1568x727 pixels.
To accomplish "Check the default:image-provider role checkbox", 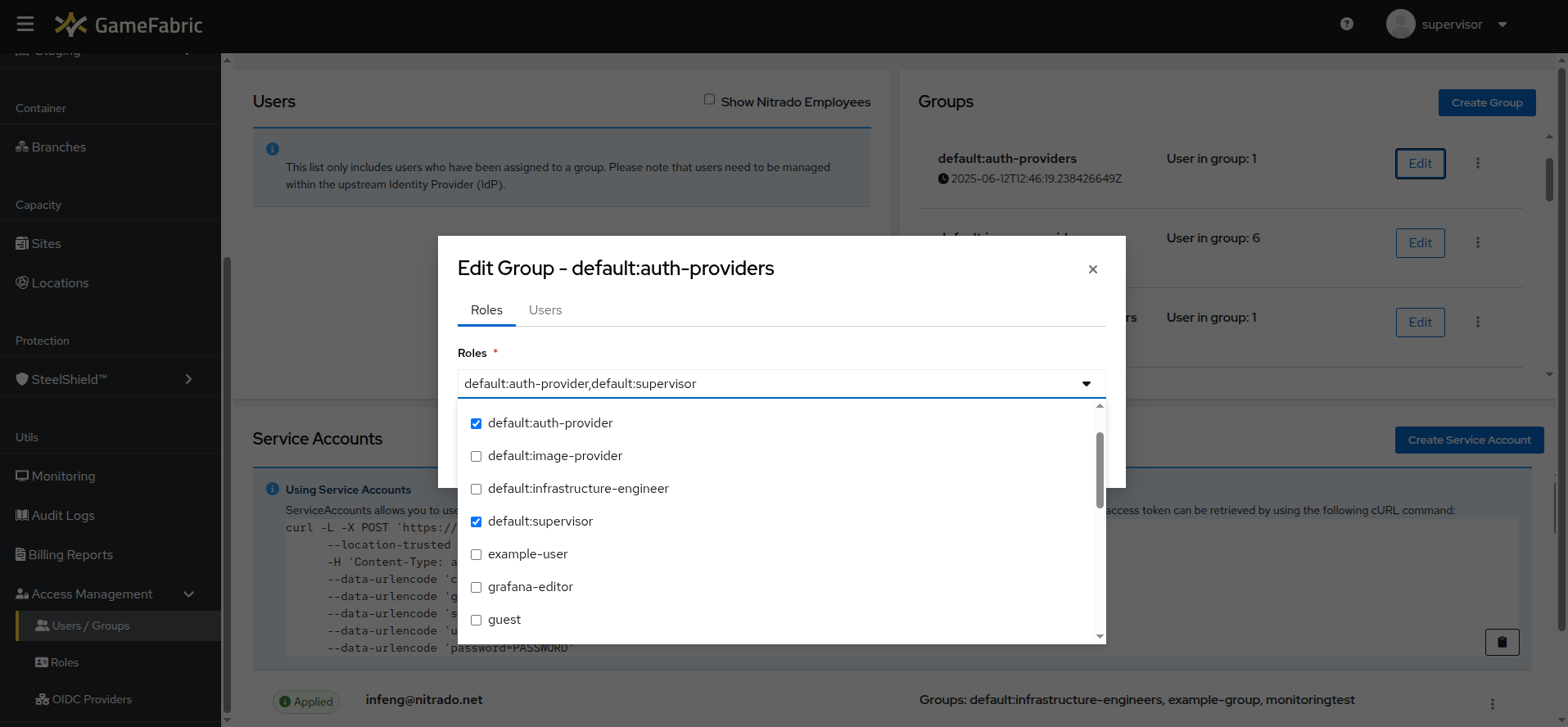I will tap(476, 456).
